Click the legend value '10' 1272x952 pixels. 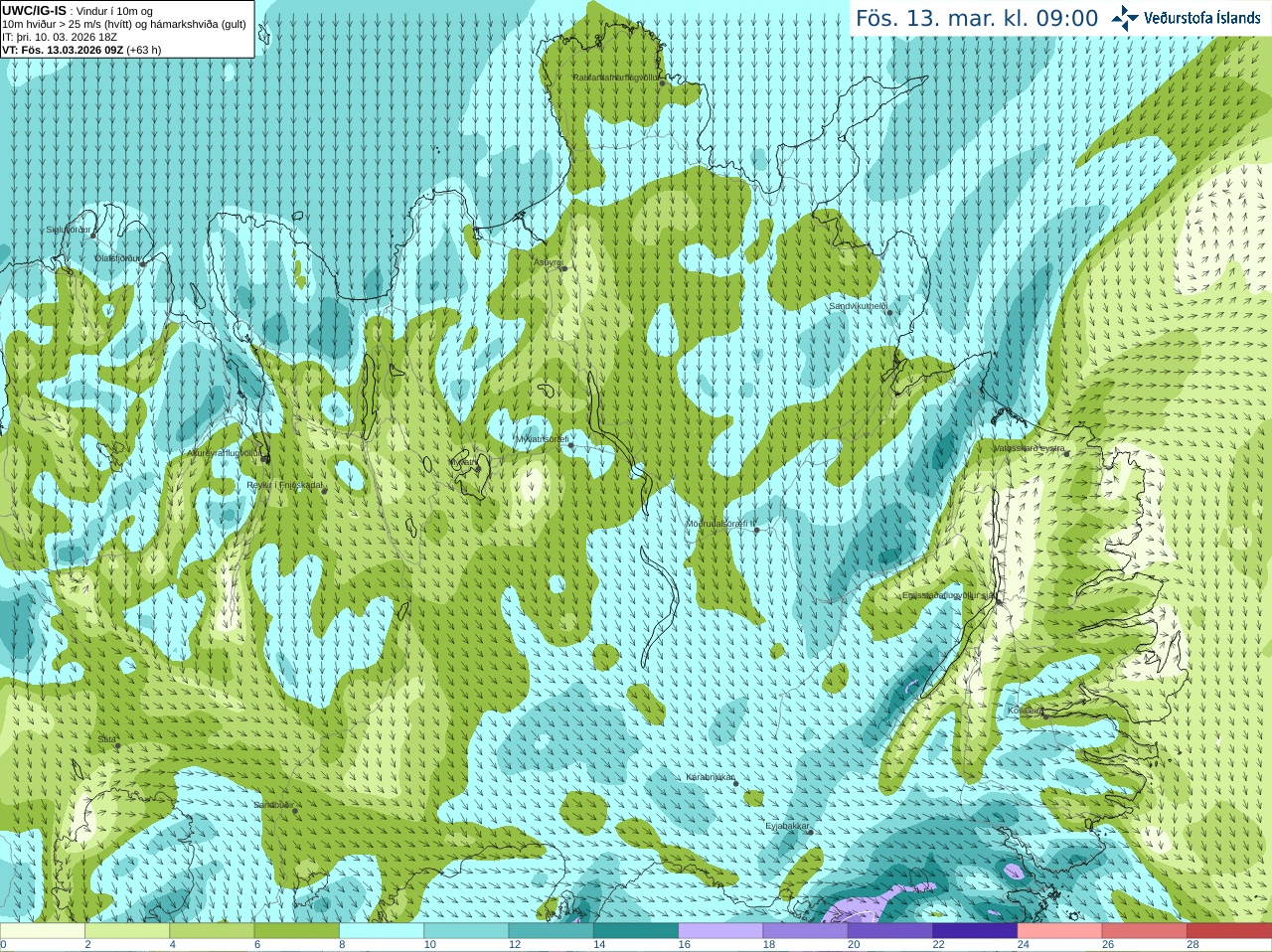[x=429, y=945]
